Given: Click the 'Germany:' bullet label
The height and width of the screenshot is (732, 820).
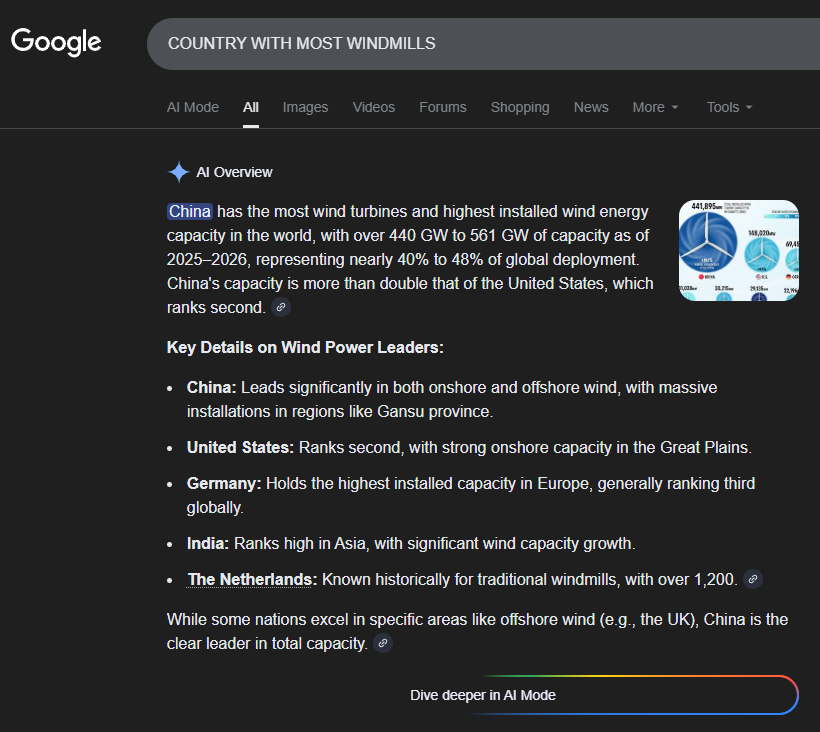Looking at the screenshot, I should pyautogui.click(x=224, y=484).
